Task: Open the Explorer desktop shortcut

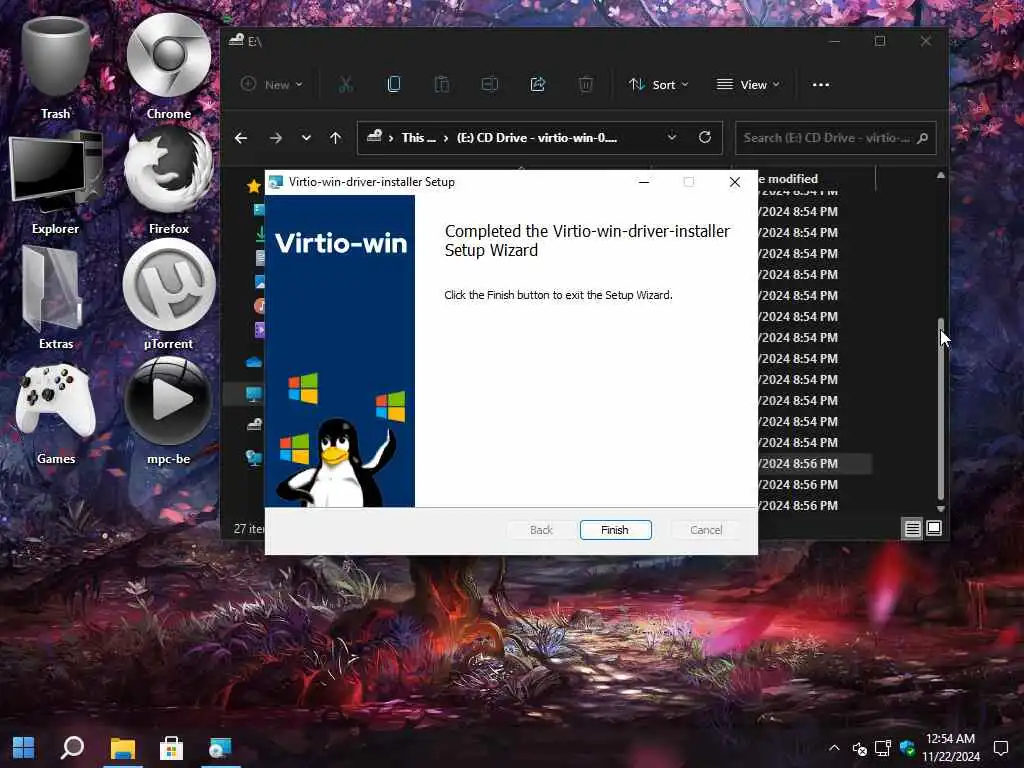Action: pos(56,184)
